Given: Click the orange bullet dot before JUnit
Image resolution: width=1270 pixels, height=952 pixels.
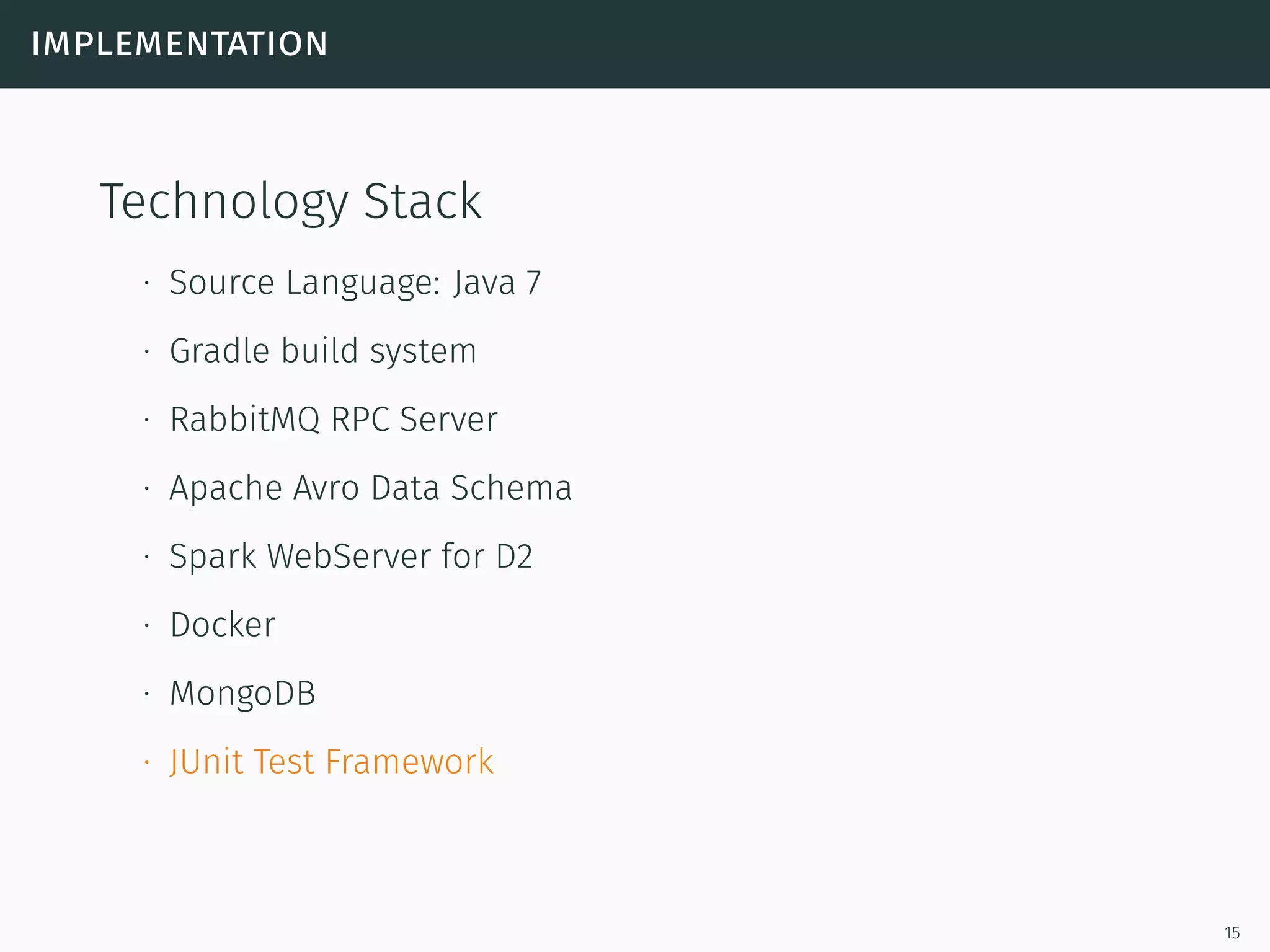Looking at the screenshot, I should point(147,762).
